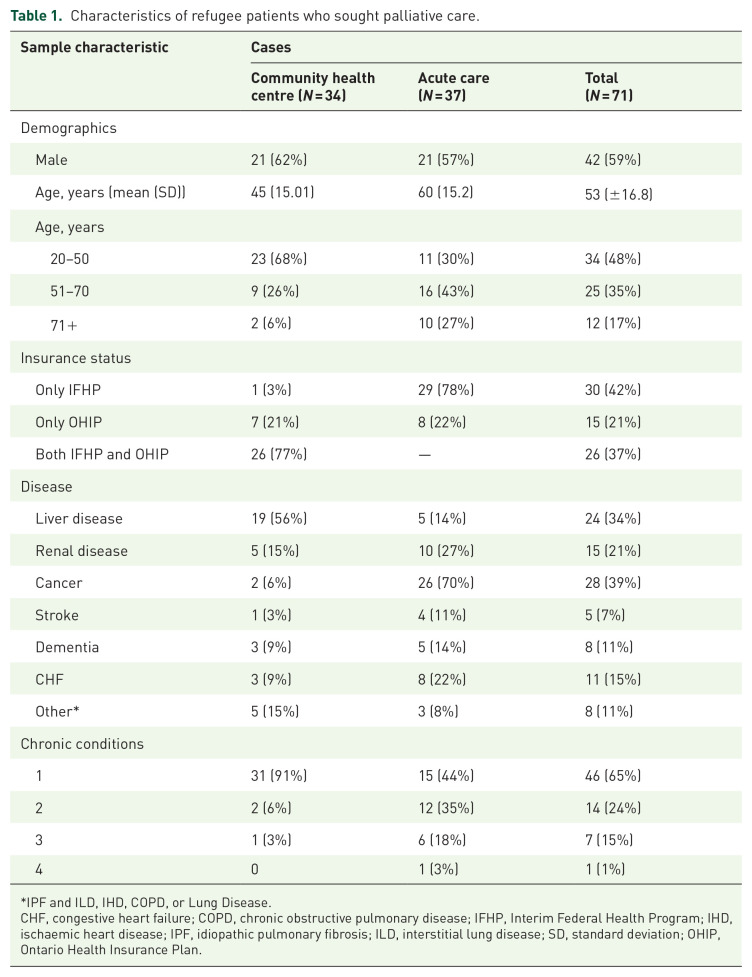This screenshot has width=752, height=977.
Task: Select the 'Male' row label
Action: (x=51, y=160)
